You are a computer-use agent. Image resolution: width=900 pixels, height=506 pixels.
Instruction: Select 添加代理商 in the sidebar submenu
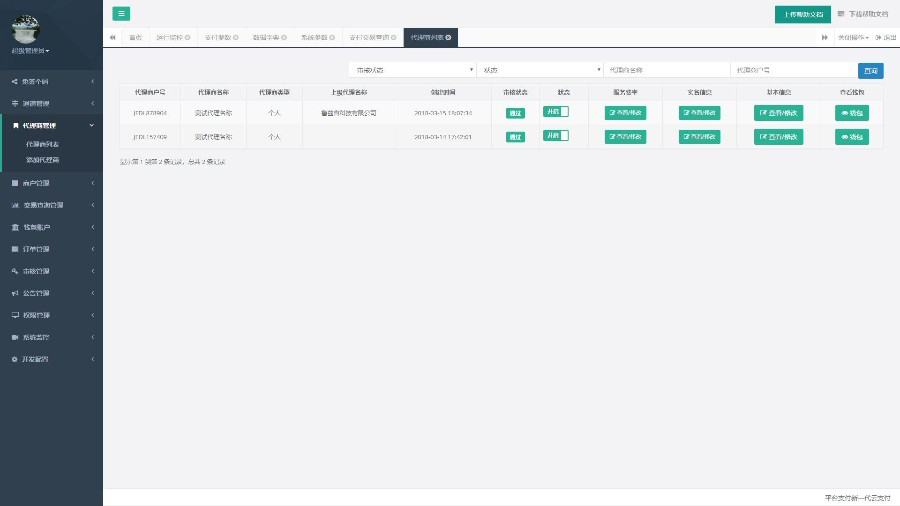[43, 159]
